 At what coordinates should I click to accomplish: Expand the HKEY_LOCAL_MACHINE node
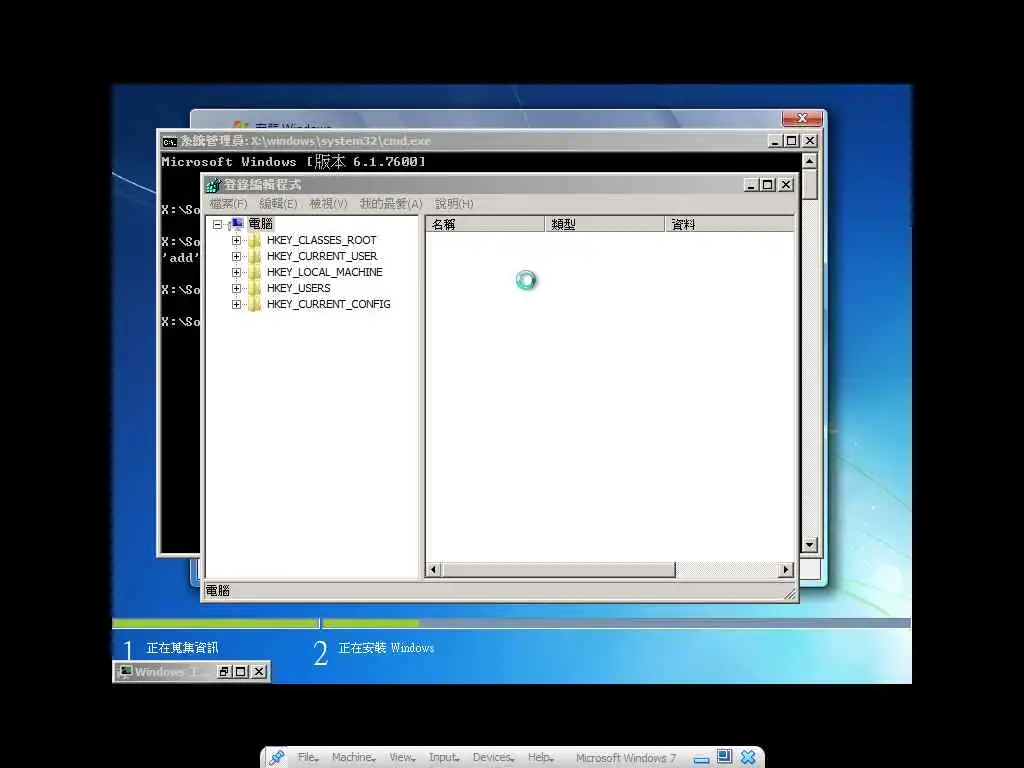236,272
